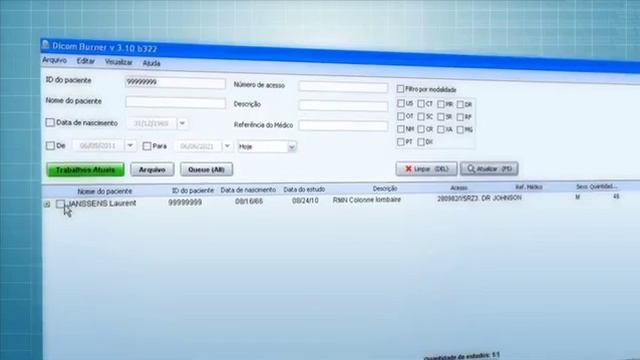Click birth date 08/16/66 cell
The width and height of the screenshot is (640, 360).
249,202
